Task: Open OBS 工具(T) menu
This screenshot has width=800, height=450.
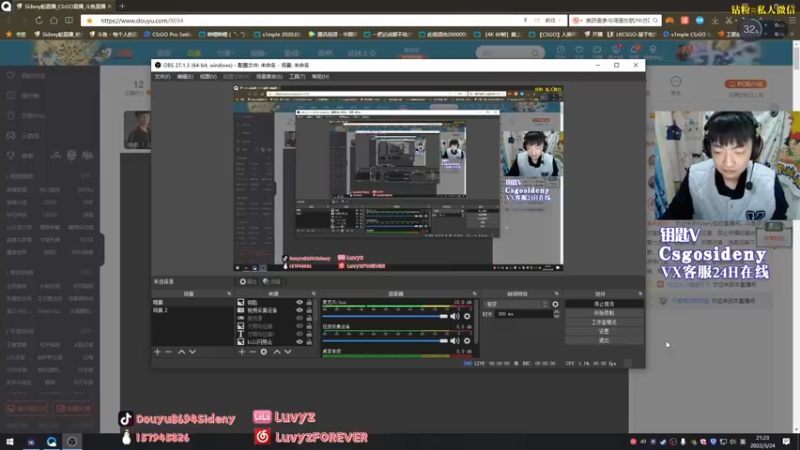Action: click(297, 77)
